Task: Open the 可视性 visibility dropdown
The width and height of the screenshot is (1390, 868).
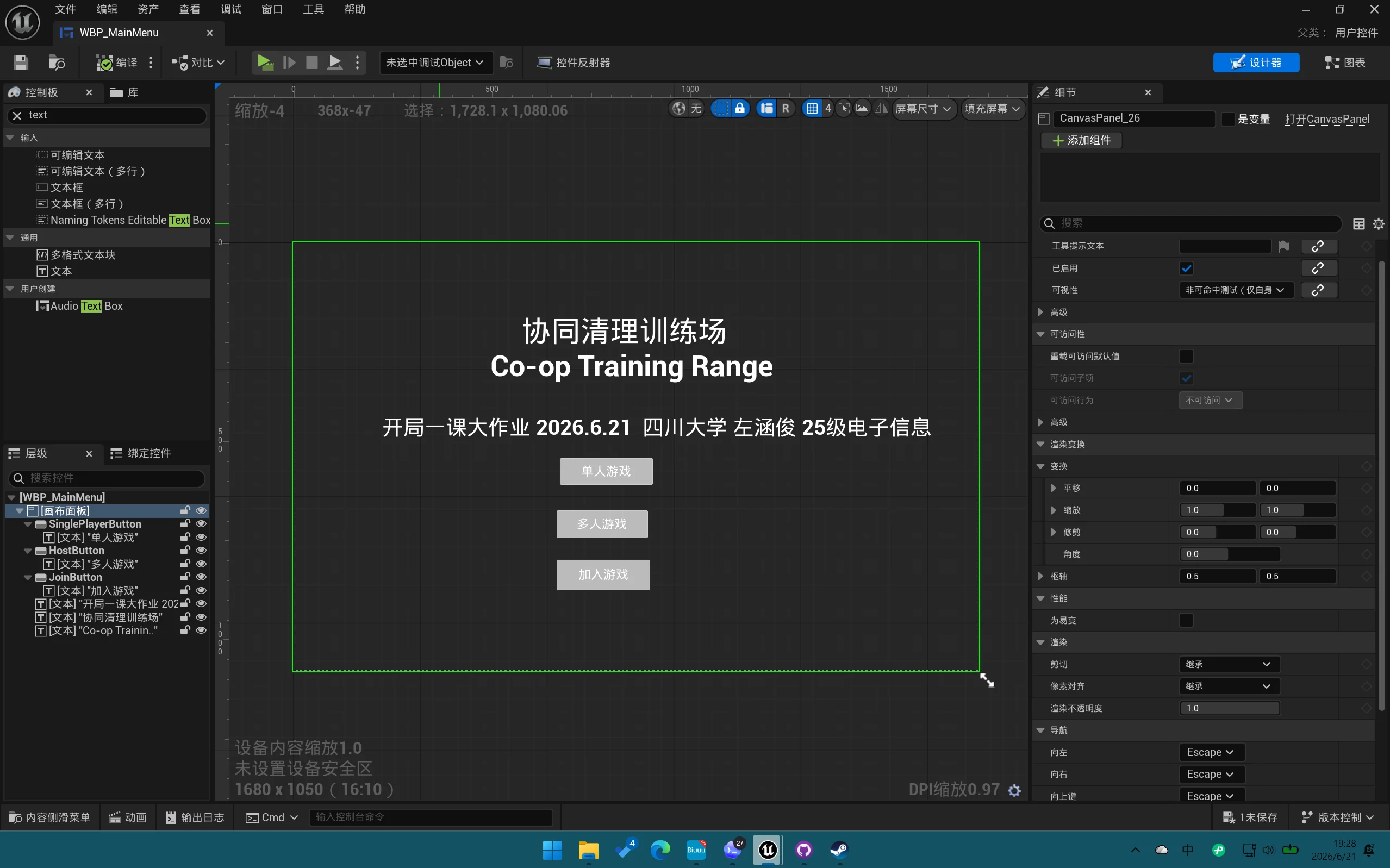Action: coord(1236,290)
